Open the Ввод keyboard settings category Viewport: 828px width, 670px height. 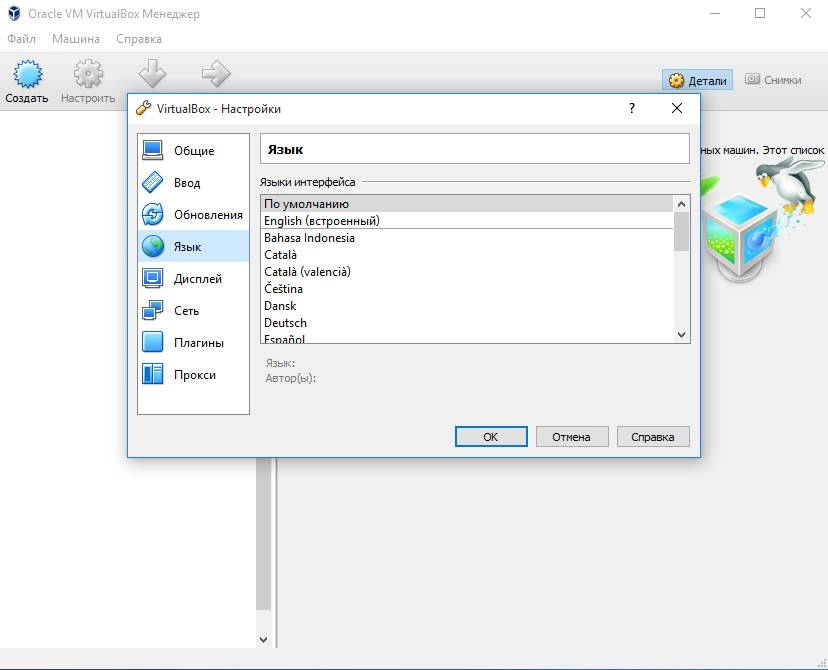point(193,183)
